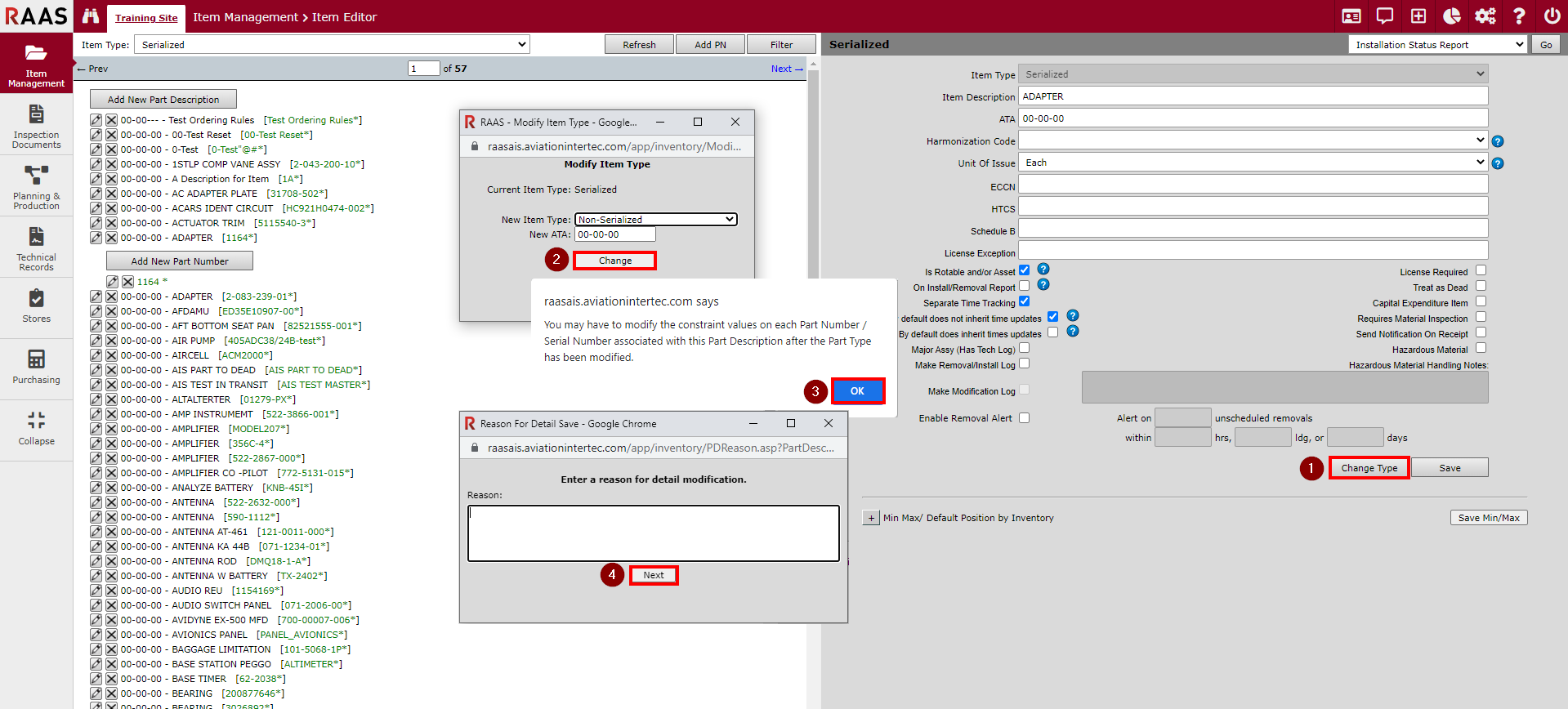Open the power logout icon
The width and height of the screenshot is (1568, 709).
coord(1552,16)
